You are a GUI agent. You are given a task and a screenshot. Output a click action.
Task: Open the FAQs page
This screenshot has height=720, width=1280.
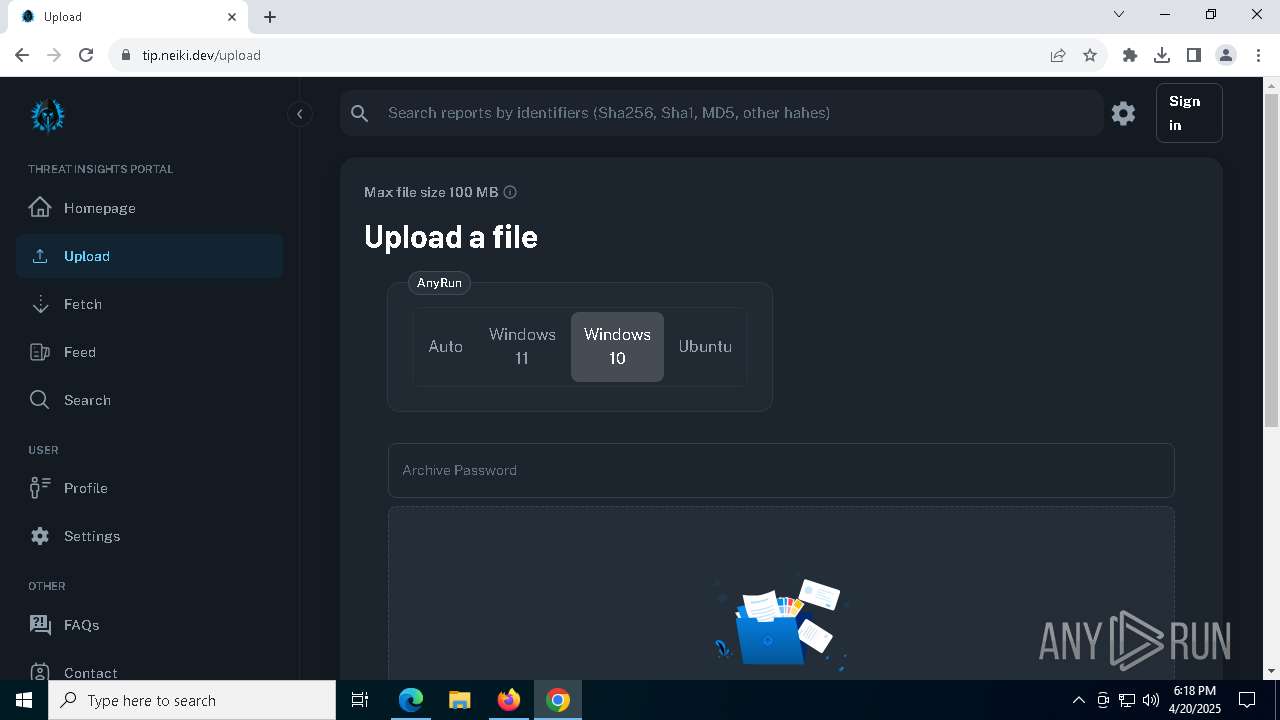(150, 625)
